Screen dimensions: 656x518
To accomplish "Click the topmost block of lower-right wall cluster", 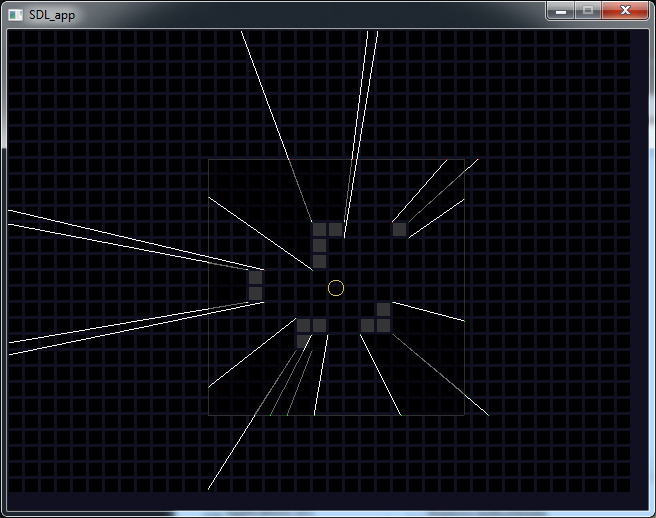I will [x=383, y=309].
